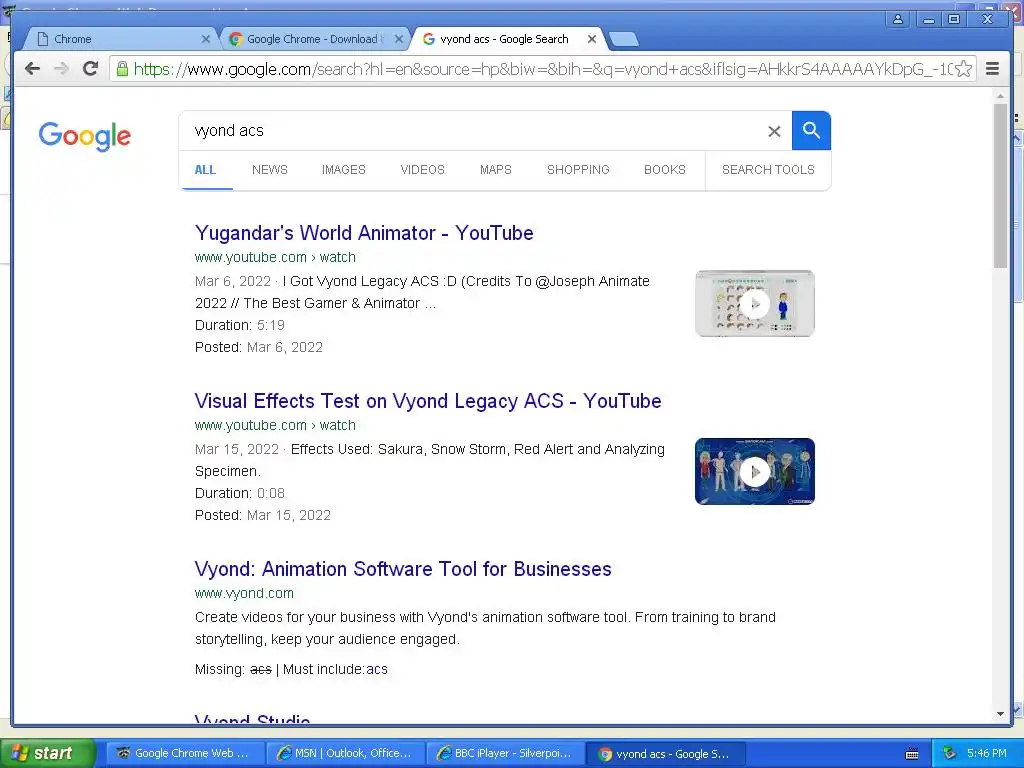
Task: Play the Yugandar's World Animator video thumbnail
Action: pyautogui.click(x=755, y=304)
